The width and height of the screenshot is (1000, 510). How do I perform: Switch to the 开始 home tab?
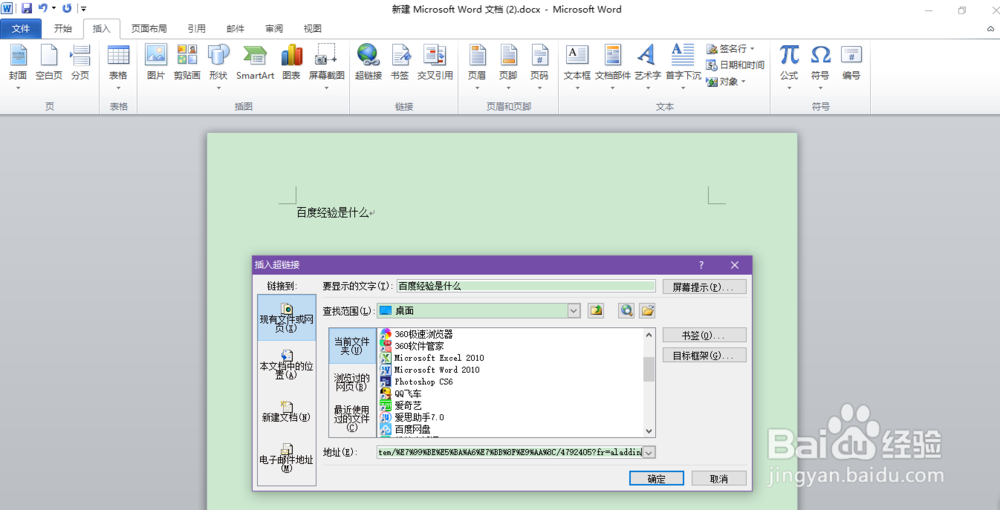[x=63, y=29]
